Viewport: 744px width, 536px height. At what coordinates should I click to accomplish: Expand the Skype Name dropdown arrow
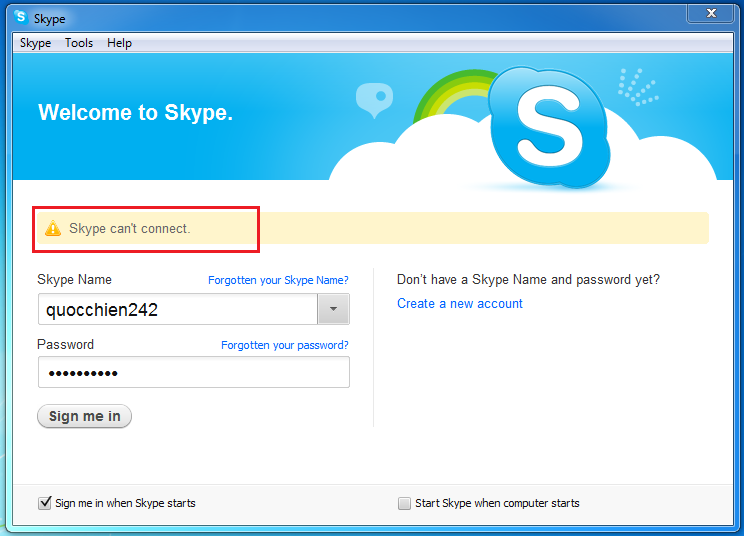click(333, 310)
